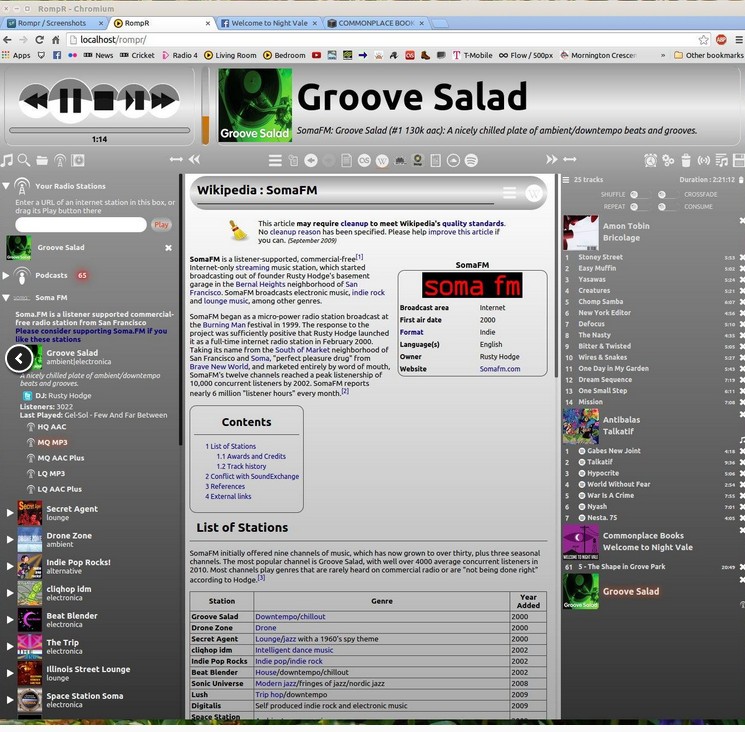Collapse the Soma FM section
The image size is (745, 732).
click(7, 297)
